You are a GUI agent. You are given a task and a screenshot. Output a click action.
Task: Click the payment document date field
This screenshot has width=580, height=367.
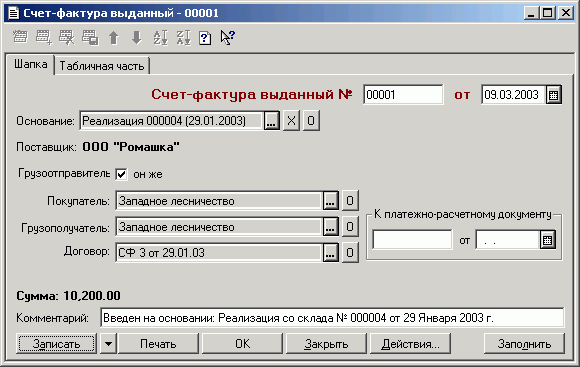click(x=507, y=240)
